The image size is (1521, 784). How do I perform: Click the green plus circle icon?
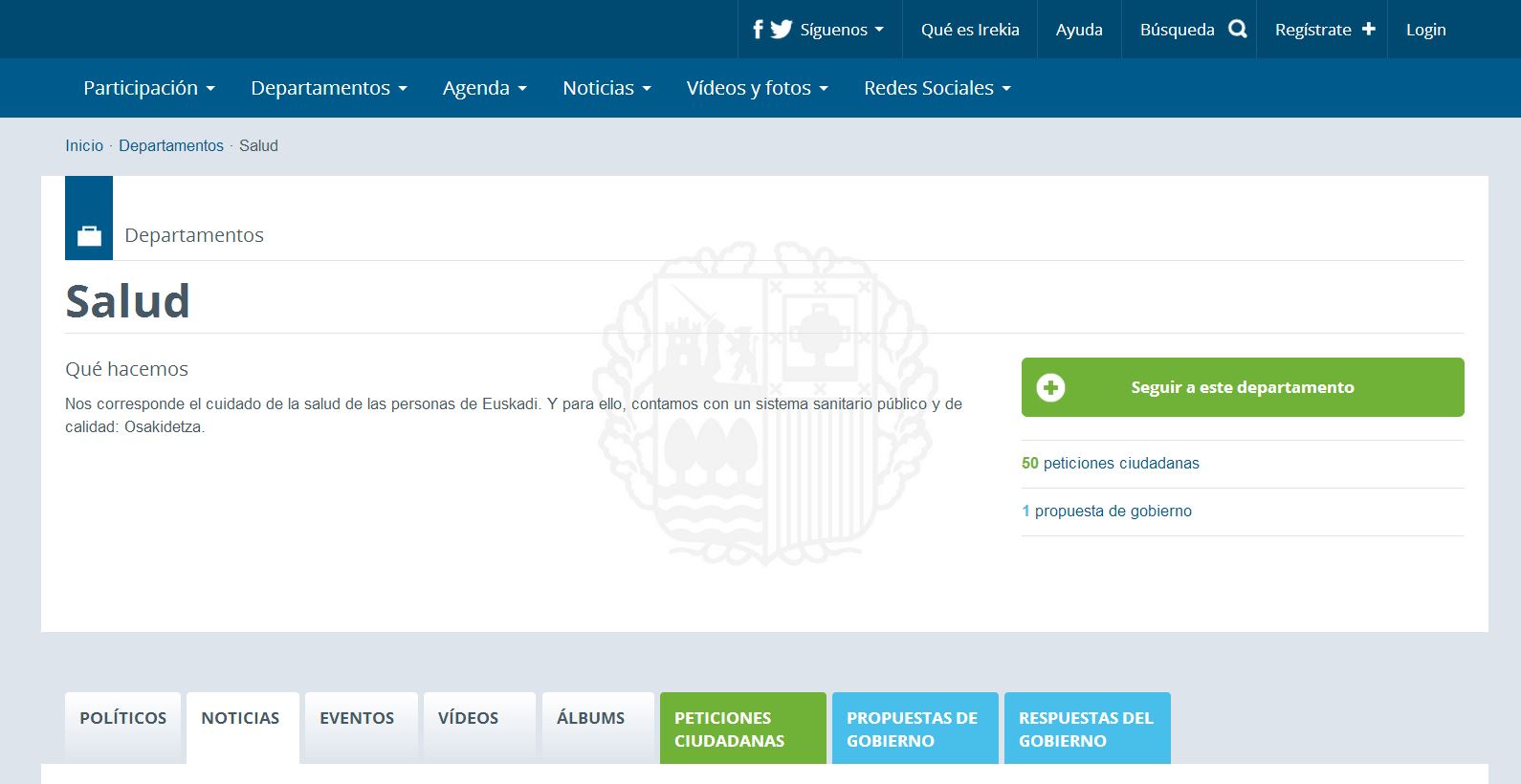click(1050, 387)
